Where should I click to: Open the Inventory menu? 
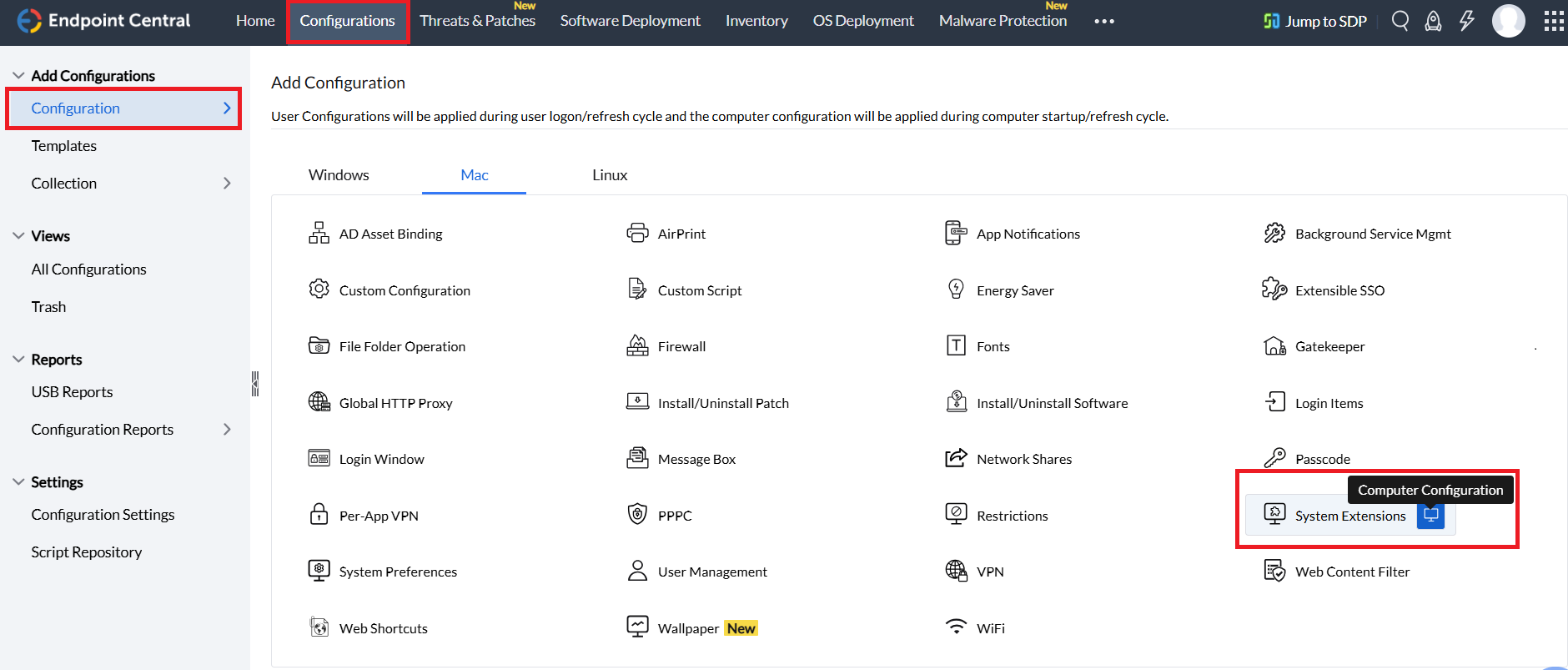756,21
